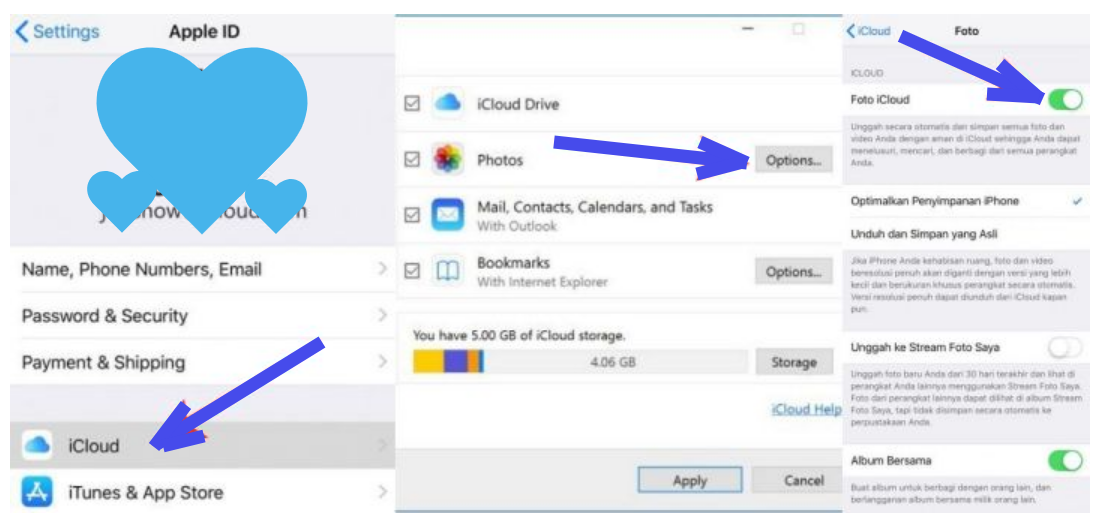Click the iCloud Drive label

click(518, 105)
